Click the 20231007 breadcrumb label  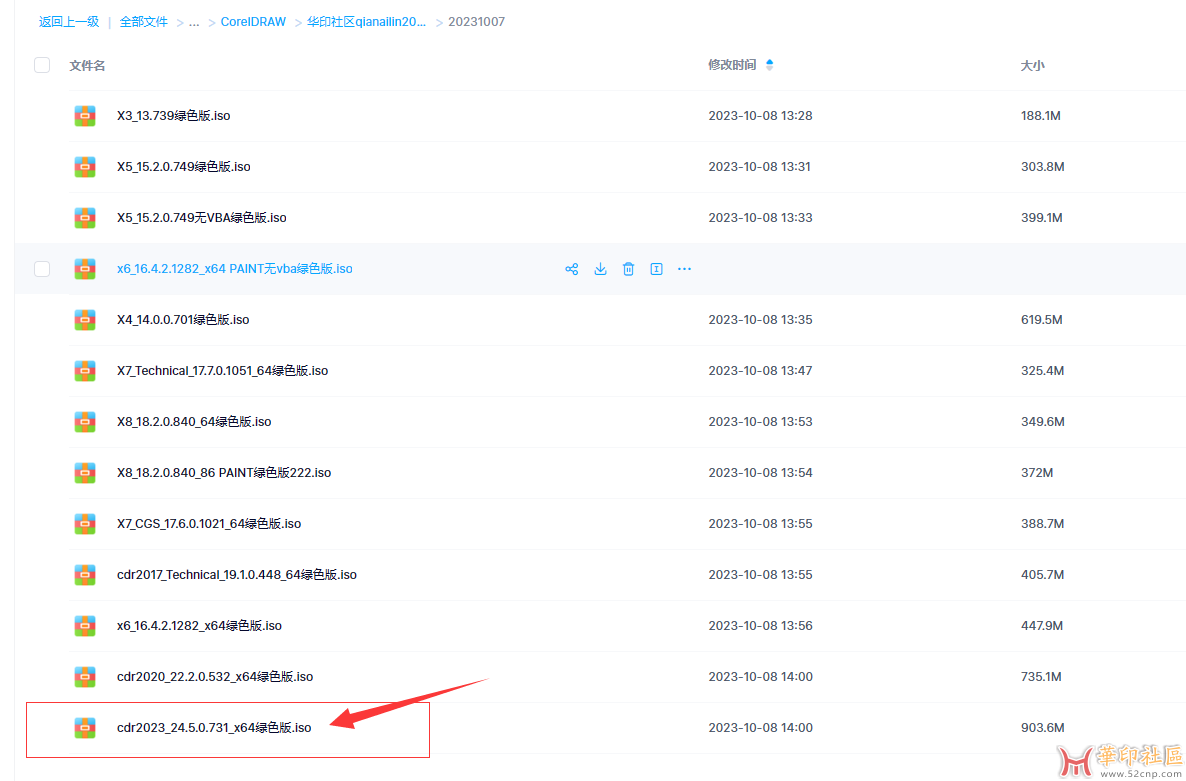[x=477, y=22]
